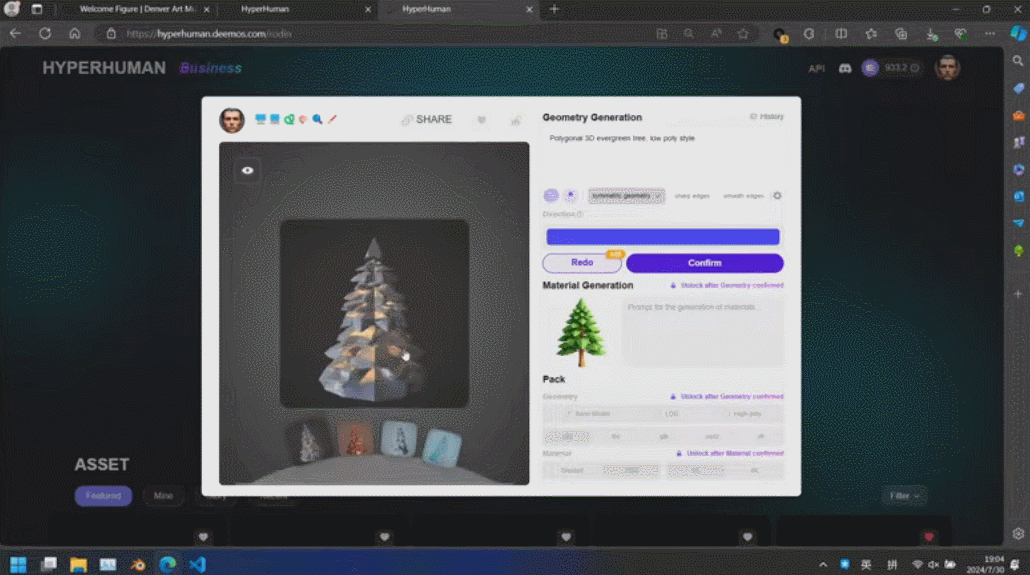This screenshot has width=1030, height=575.
Task: Select the Featured asset tab
Action: tap(103, 495)
